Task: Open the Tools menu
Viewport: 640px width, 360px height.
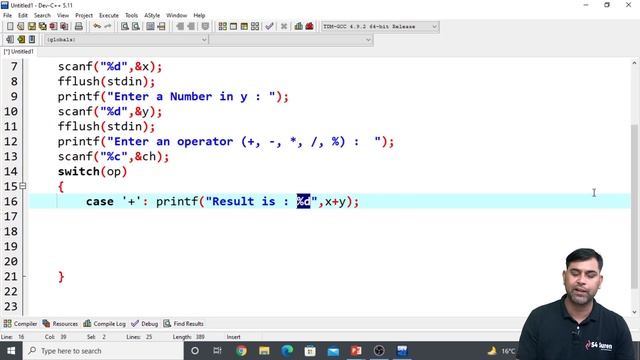Action: point(131,16)
